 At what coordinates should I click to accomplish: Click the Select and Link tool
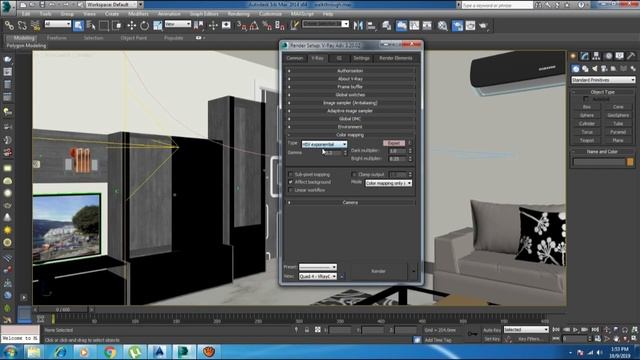[x=9, y=26]
